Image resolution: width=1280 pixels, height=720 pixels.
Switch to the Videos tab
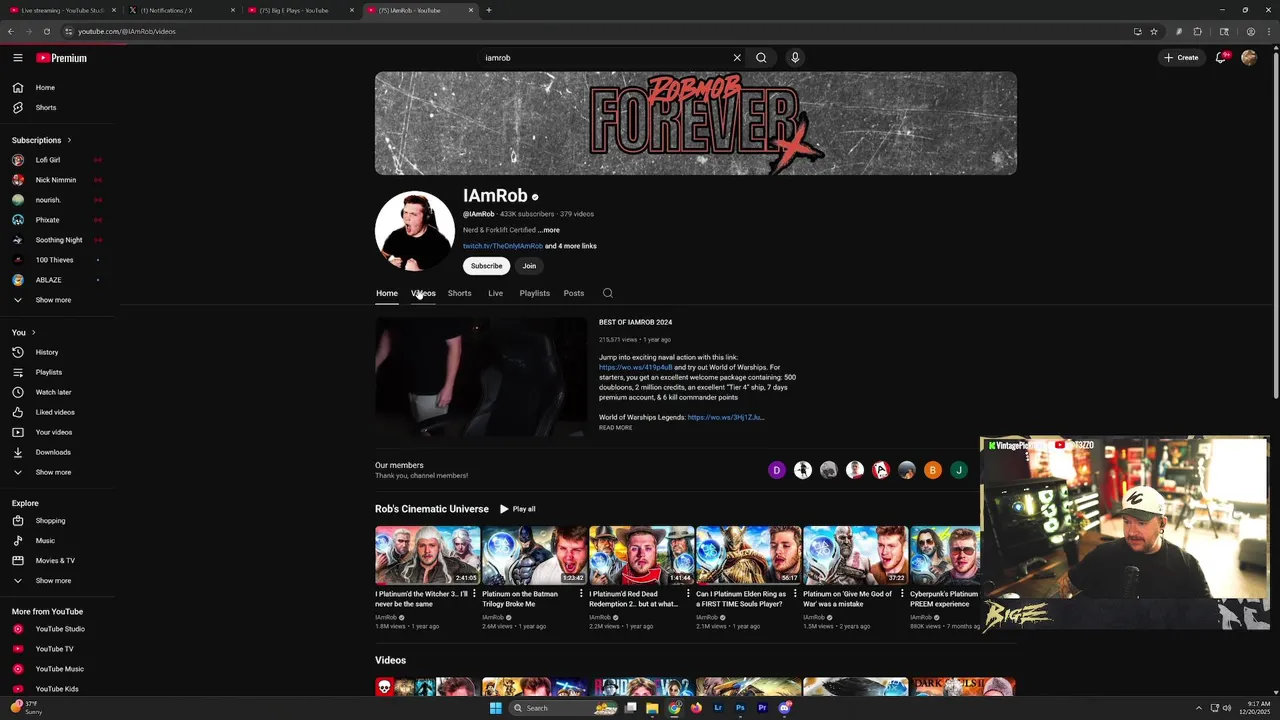[x=423, y=293]
